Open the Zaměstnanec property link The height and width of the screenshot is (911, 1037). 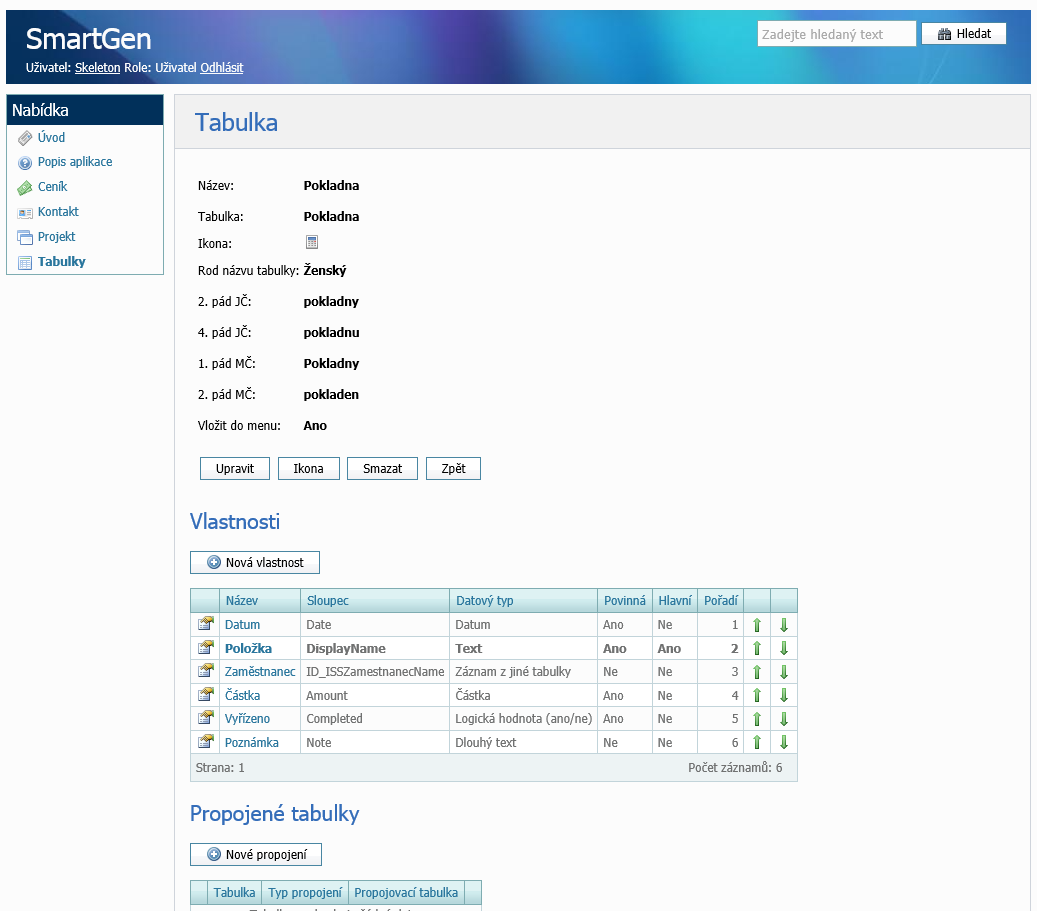coord(260,672)
